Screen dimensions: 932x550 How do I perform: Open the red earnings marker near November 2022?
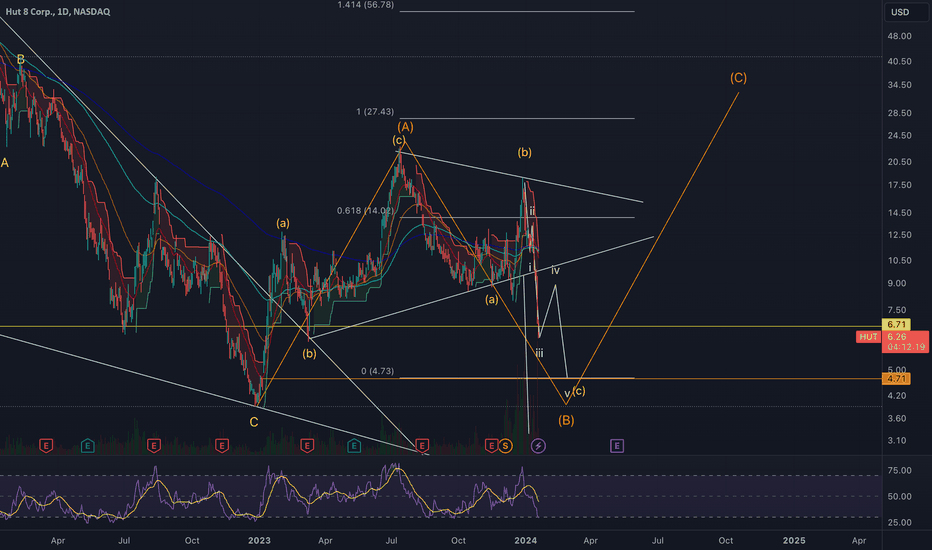point(222,445)
